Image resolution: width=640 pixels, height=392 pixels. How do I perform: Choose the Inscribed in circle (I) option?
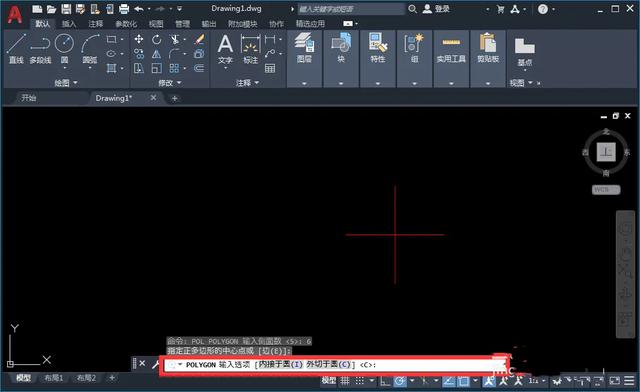point(281,364)
